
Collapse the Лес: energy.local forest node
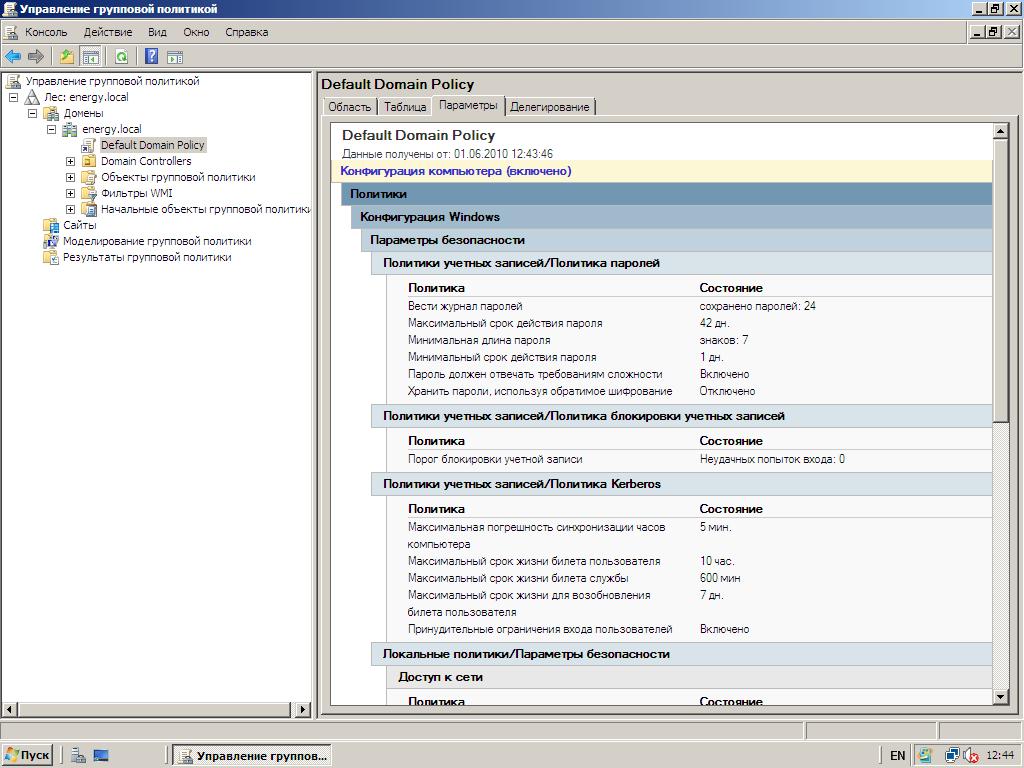(14, 97)
